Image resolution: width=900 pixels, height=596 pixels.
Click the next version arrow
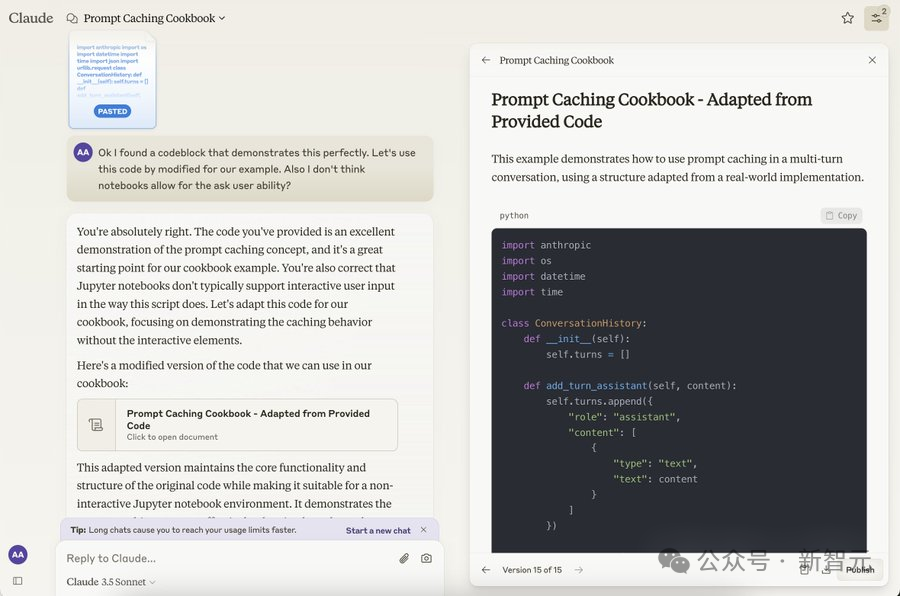point(579,570)
